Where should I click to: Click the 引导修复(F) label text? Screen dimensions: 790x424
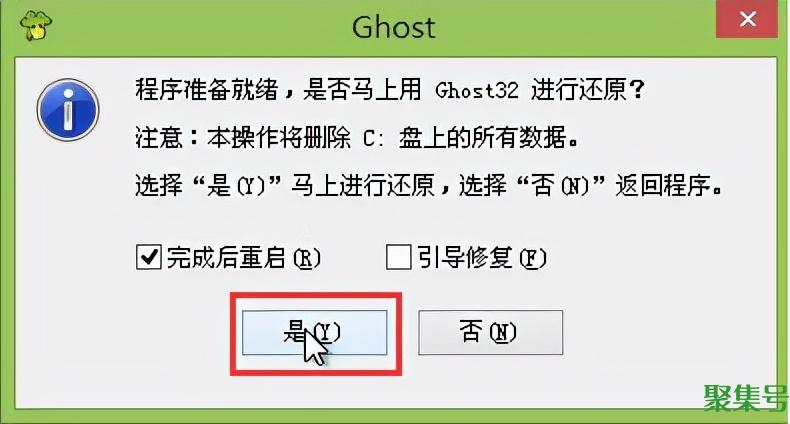pos(482,258)
